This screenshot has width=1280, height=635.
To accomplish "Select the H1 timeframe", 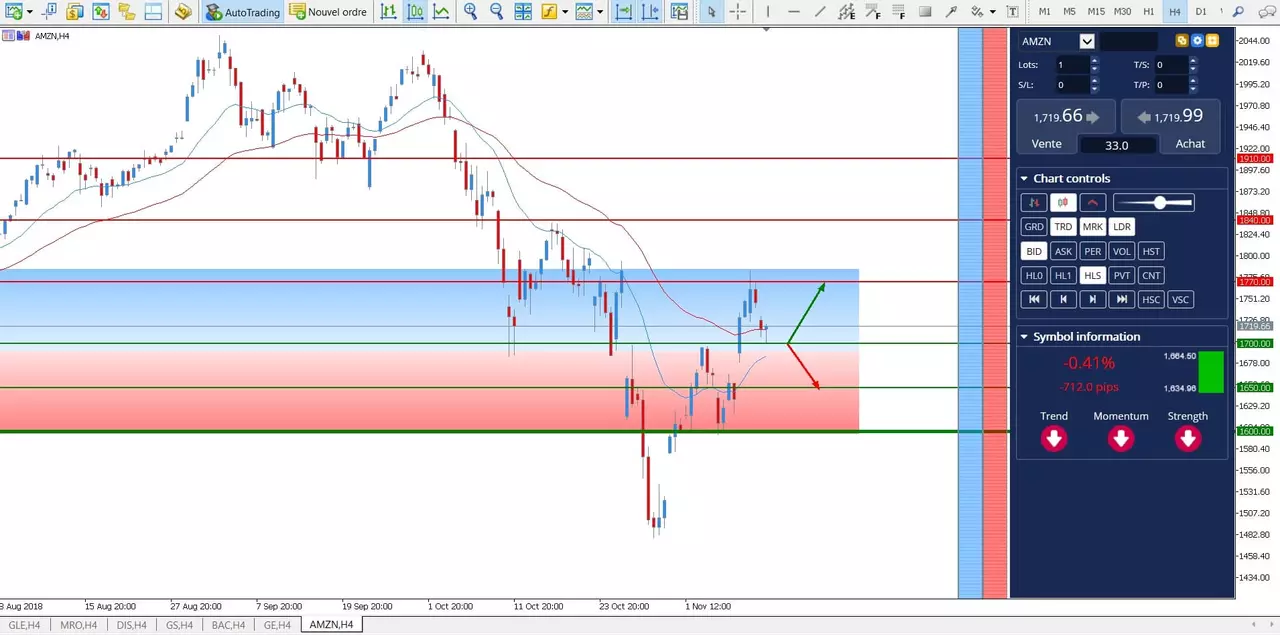I will pos(1148,12).
